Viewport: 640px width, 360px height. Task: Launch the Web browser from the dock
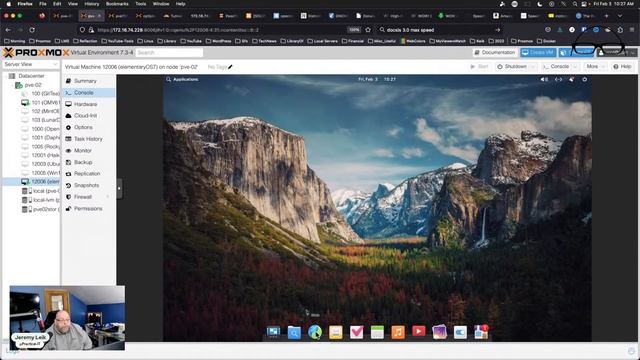tap(315, 332)
